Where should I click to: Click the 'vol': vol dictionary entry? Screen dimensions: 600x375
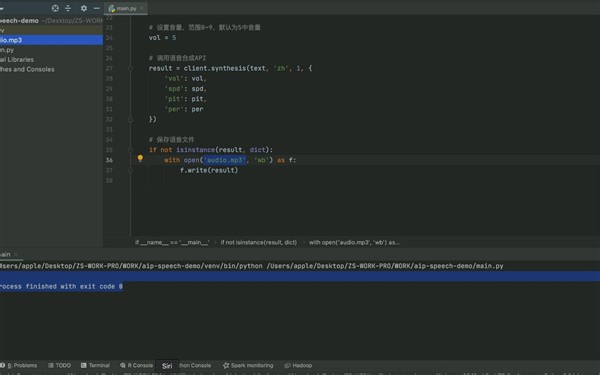pyautogui.click(x=186, y=78)
